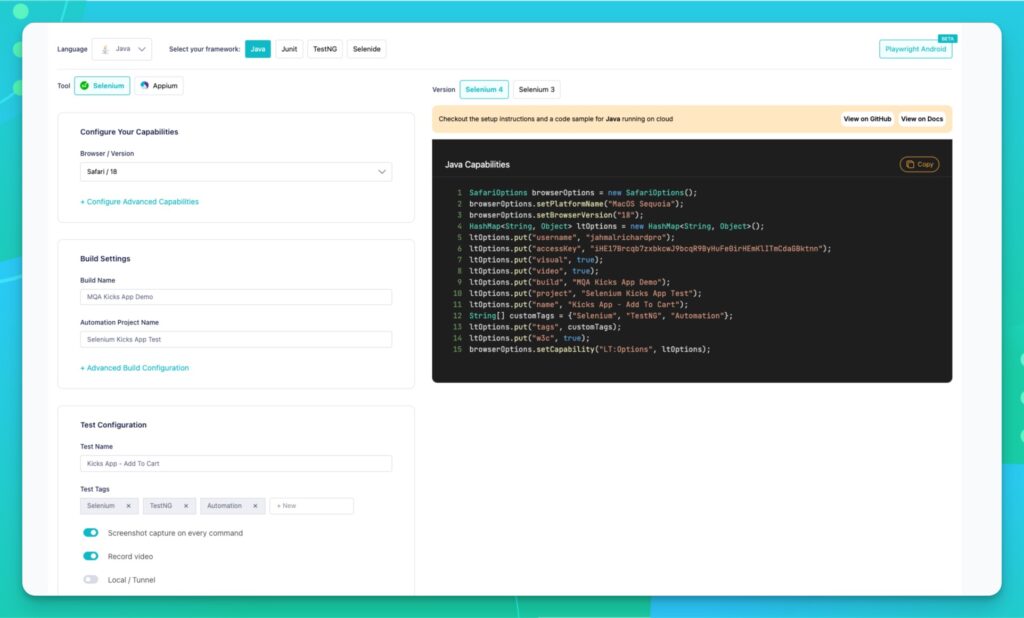
Task: Enable the Local / Tunnel switch
Action: point(91,579)
